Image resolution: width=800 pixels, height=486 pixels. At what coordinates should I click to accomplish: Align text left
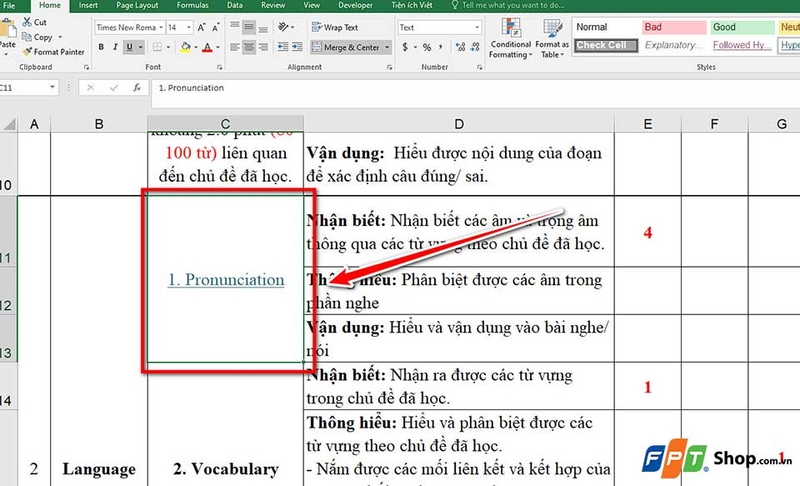[x=235, y=47]
